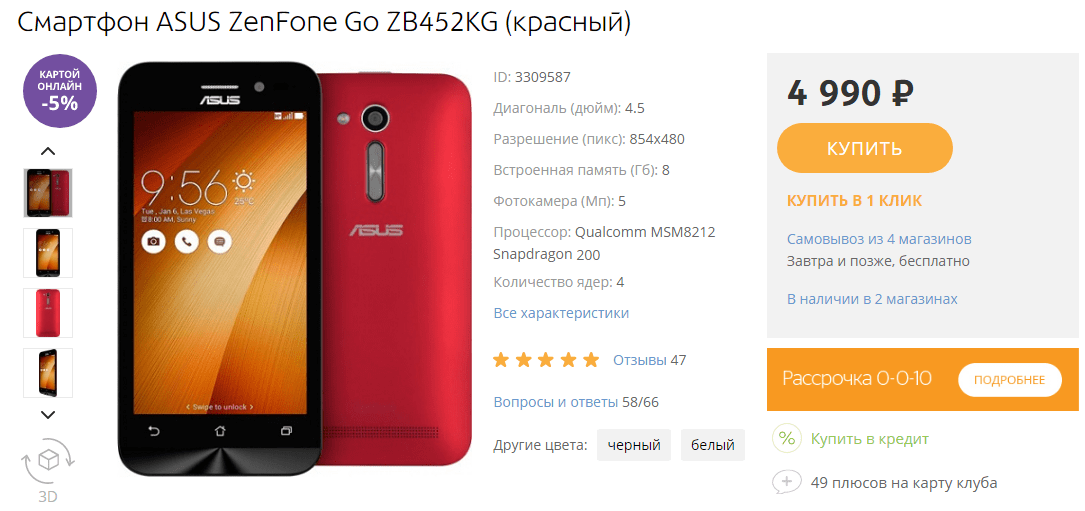1085x511 pixels.
Task: Choose the белый color option
Action: [x=713, y=445]
